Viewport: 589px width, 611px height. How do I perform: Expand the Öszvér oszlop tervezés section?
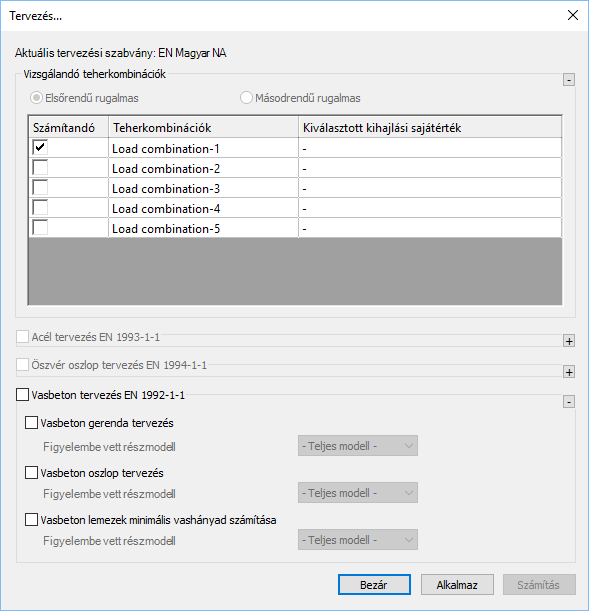click(x=569, y=372)
